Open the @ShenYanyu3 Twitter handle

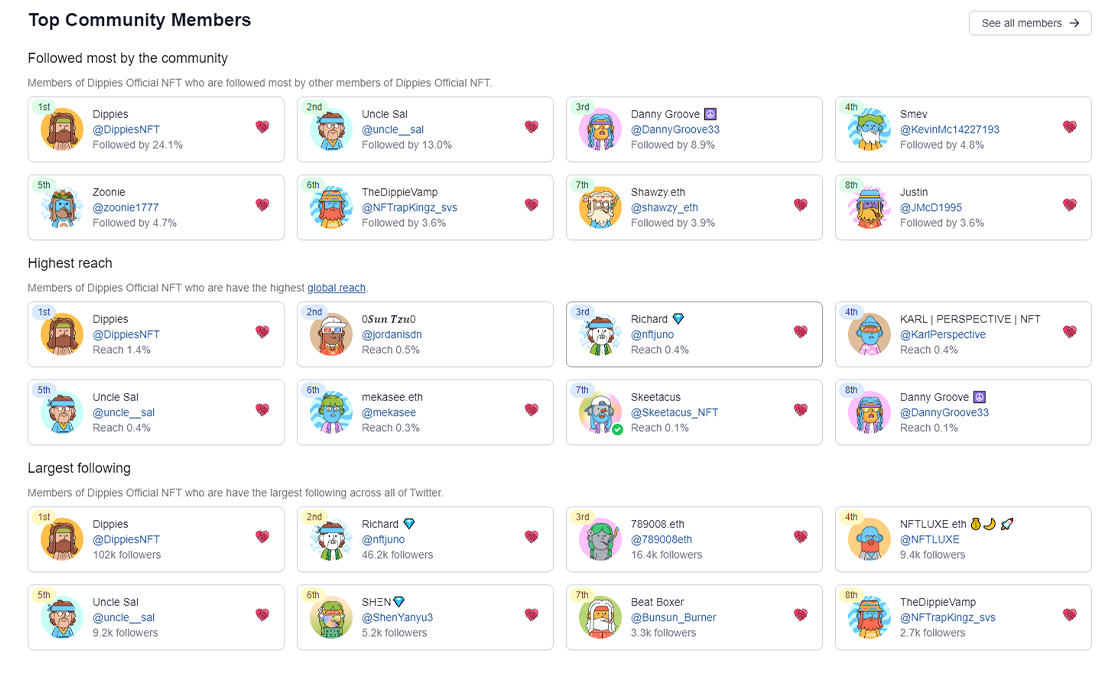(x=397, y=618)
